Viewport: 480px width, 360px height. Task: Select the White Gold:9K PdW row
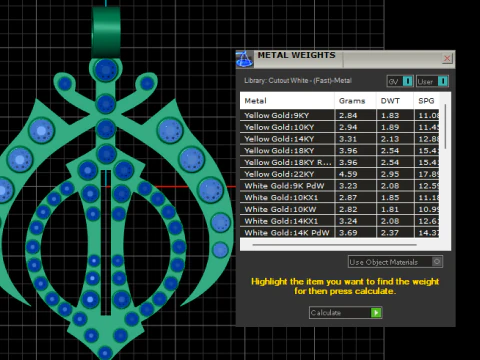click(339, 186)
